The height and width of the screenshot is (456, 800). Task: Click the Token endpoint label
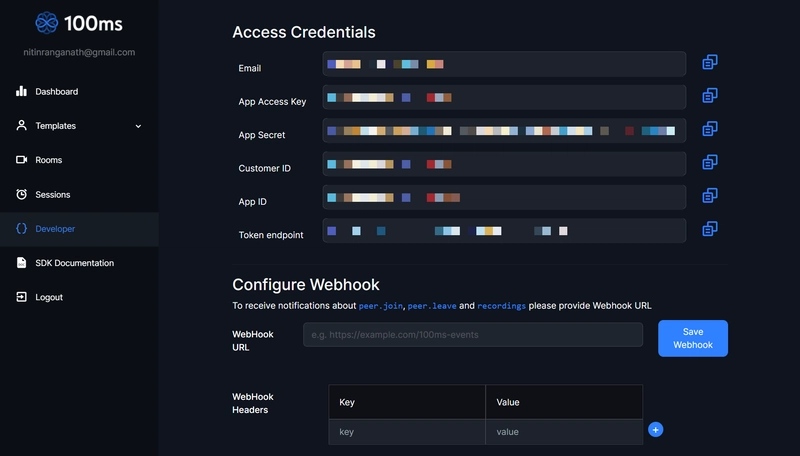[271, 235]
